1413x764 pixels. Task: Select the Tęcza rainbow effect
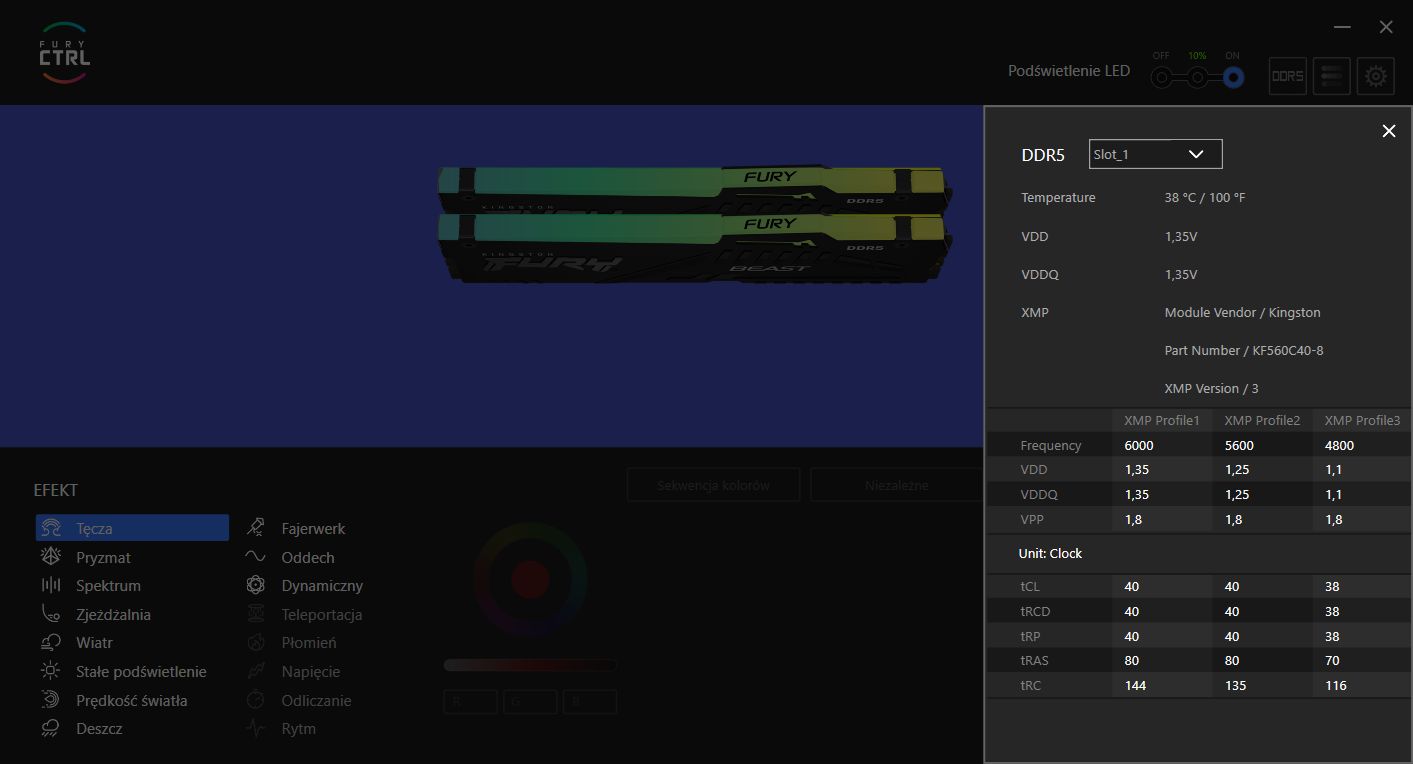[x=132, y=528]
